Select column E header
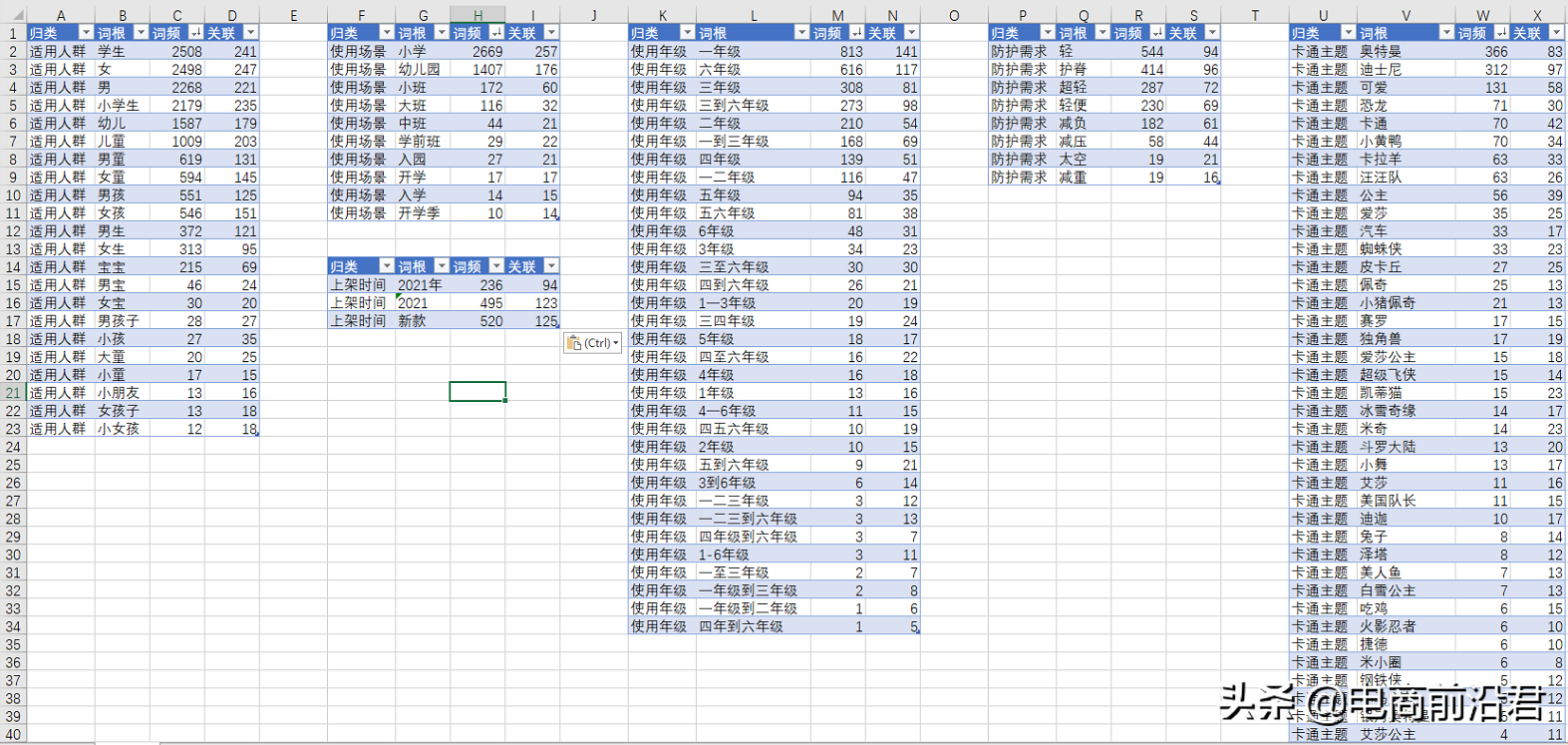This screenshot has height=745, width=1568. [293, 15]
